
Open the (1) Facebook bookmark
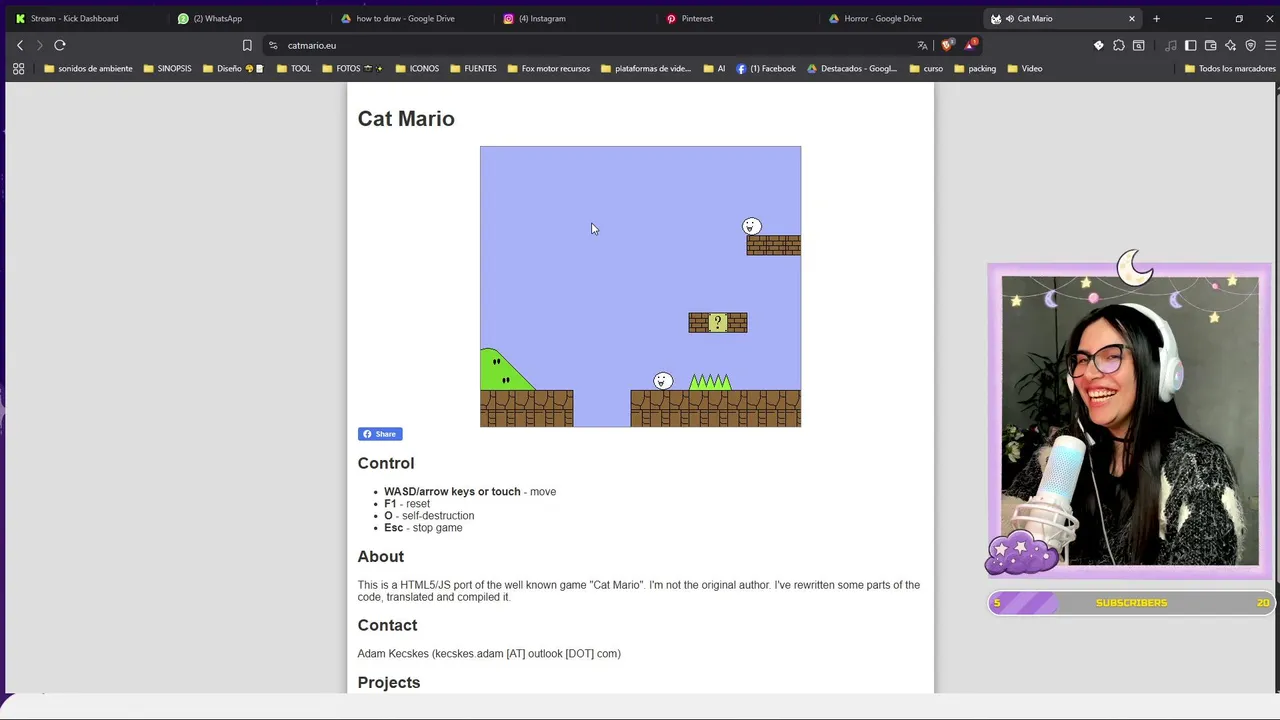pos(766,69)
